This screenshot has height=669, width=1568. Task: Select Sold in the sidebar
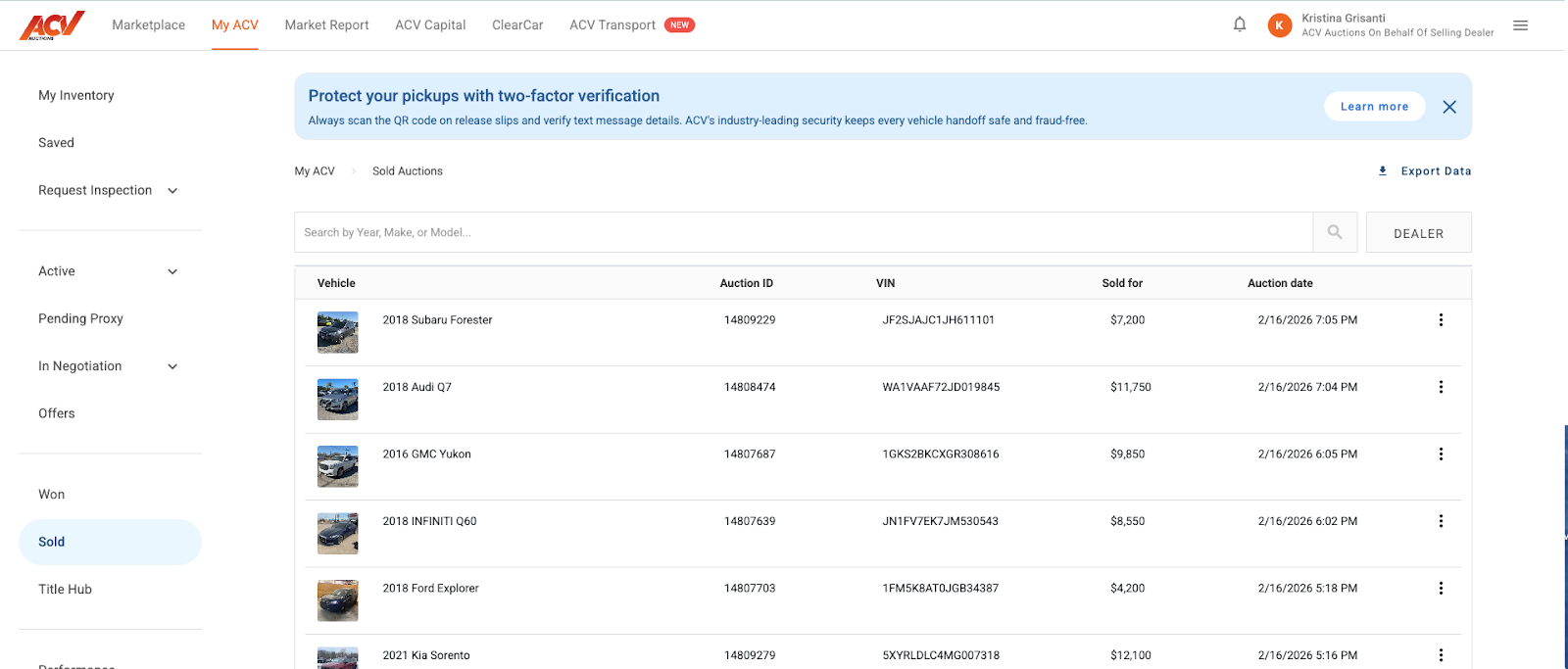click(110, 542)
